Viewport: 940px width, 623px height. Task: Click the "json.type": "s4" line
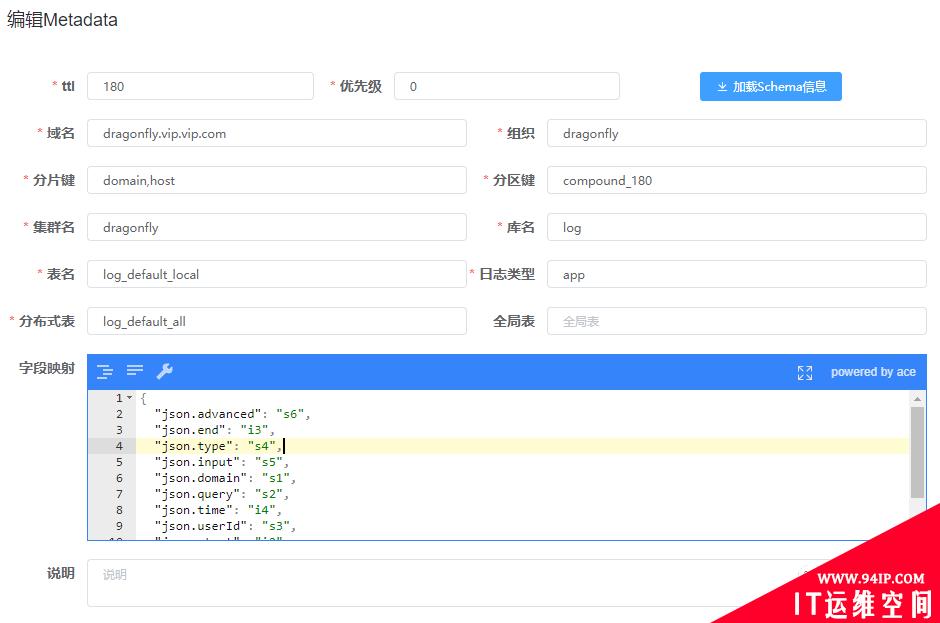218,446
